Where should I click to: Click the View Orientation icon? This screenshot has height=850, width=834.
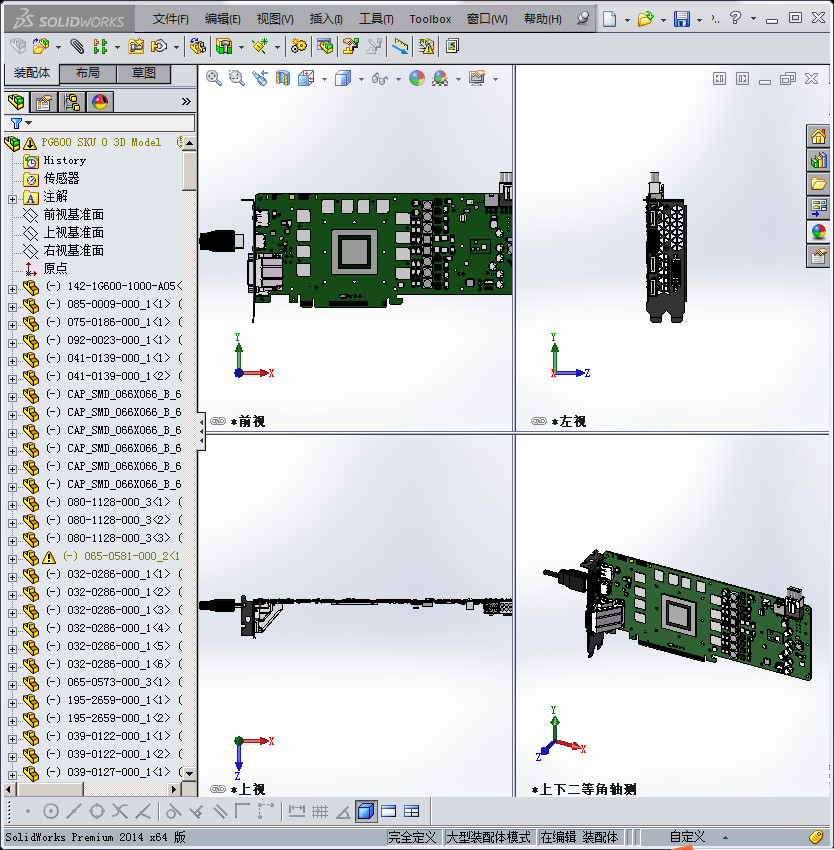tap(306, 79)
